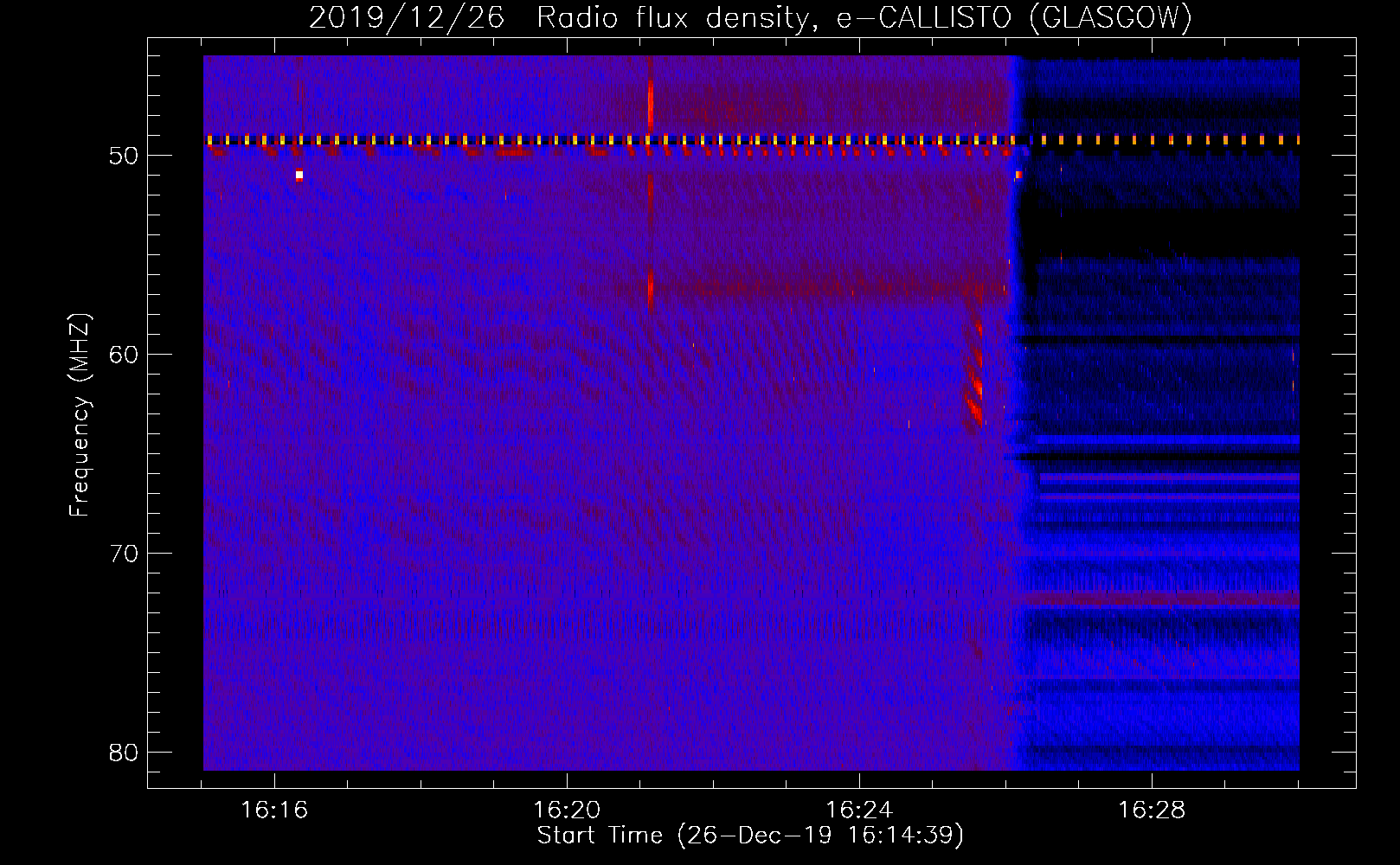Click the '80' frequency tick label

click(x=125, y=753)
